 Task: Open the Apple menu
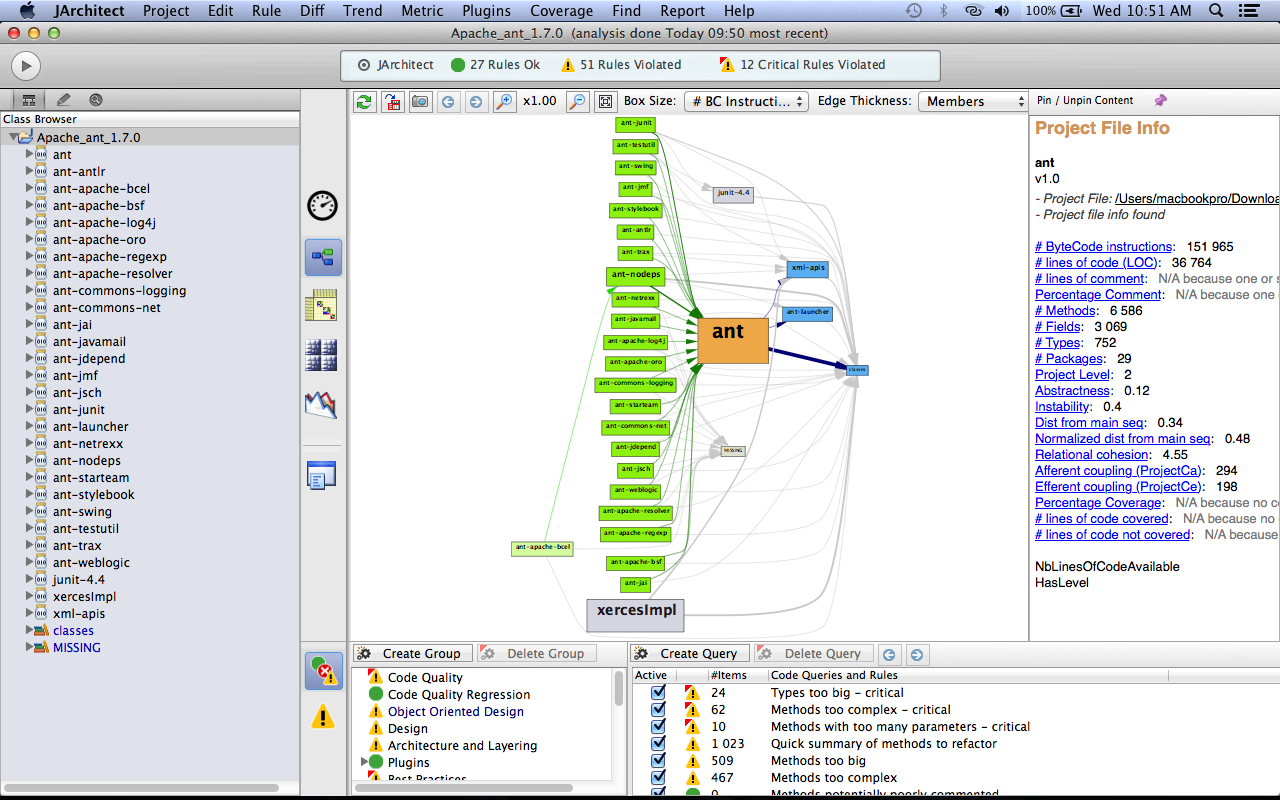coord(27,11)
